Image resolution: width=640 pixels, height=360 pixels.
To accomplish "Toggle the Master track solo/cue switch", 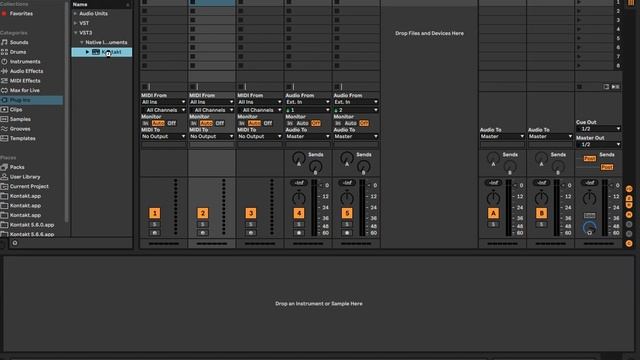I will [589, 216].
